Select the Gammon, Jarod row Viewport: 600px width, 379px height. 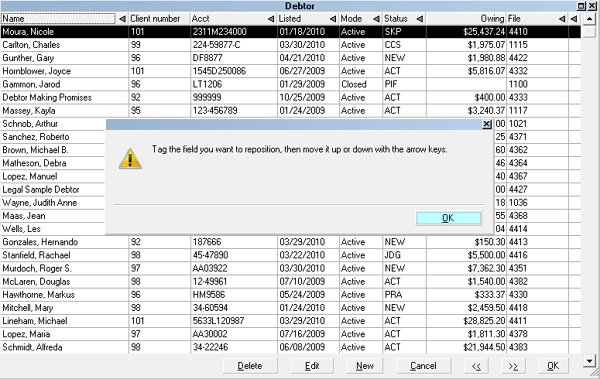click(290, 84)
